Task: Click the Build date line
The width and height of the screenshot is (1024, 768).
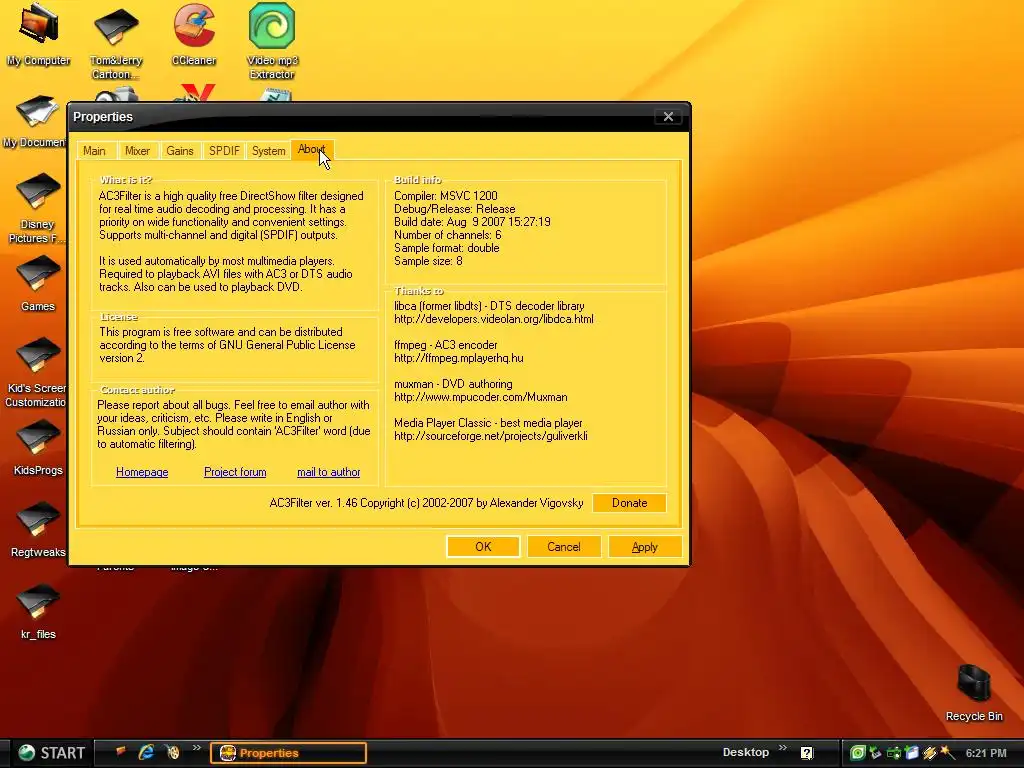Action: coord(472,222)
